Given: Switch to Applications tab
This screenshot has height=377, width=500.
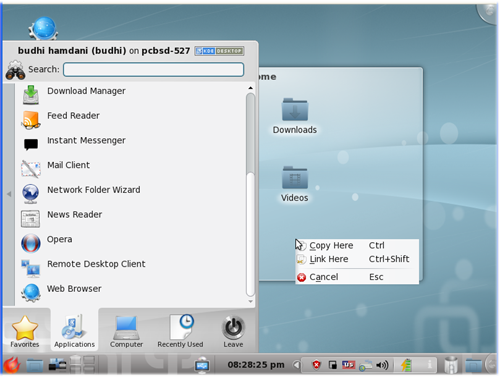Looking at the screenshot, I should click(74, 331).
